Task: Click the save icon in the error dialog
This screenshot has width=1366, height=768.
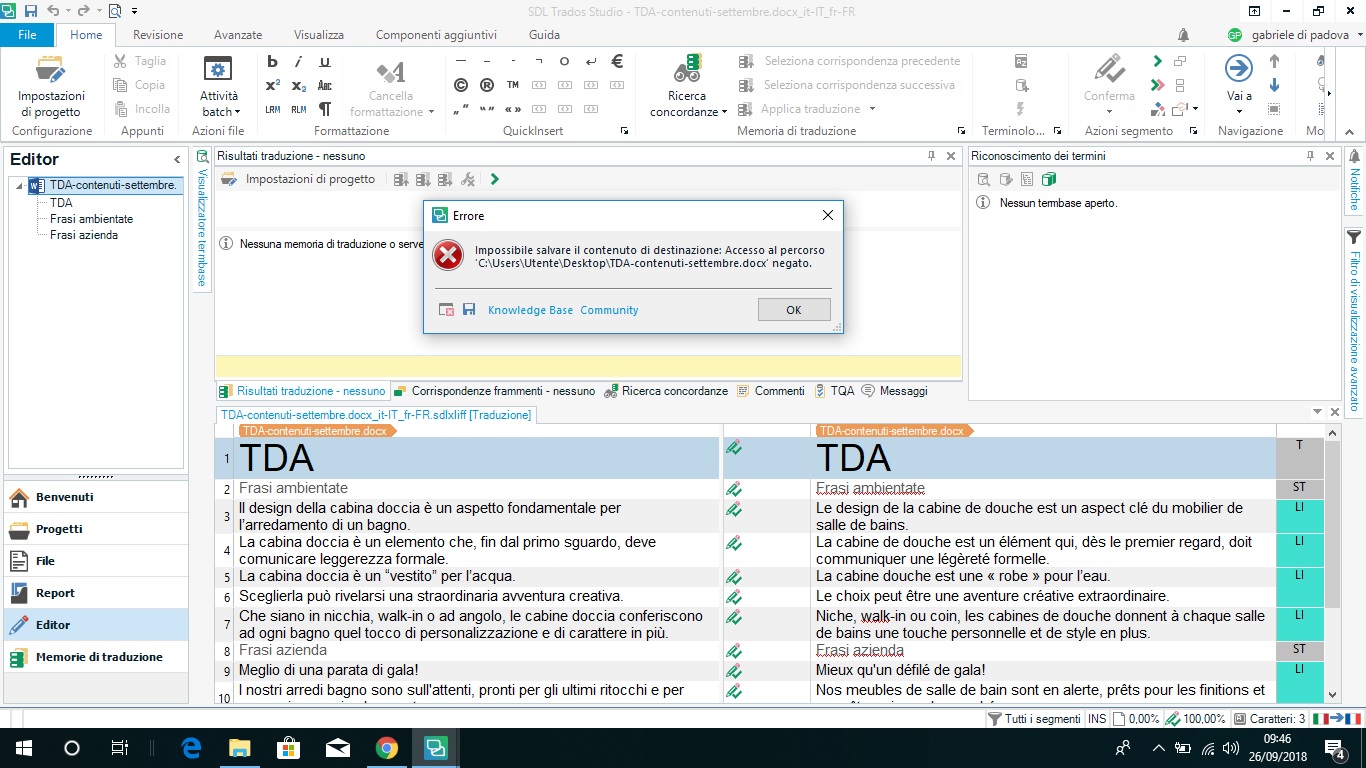Action: coord(469,310)
